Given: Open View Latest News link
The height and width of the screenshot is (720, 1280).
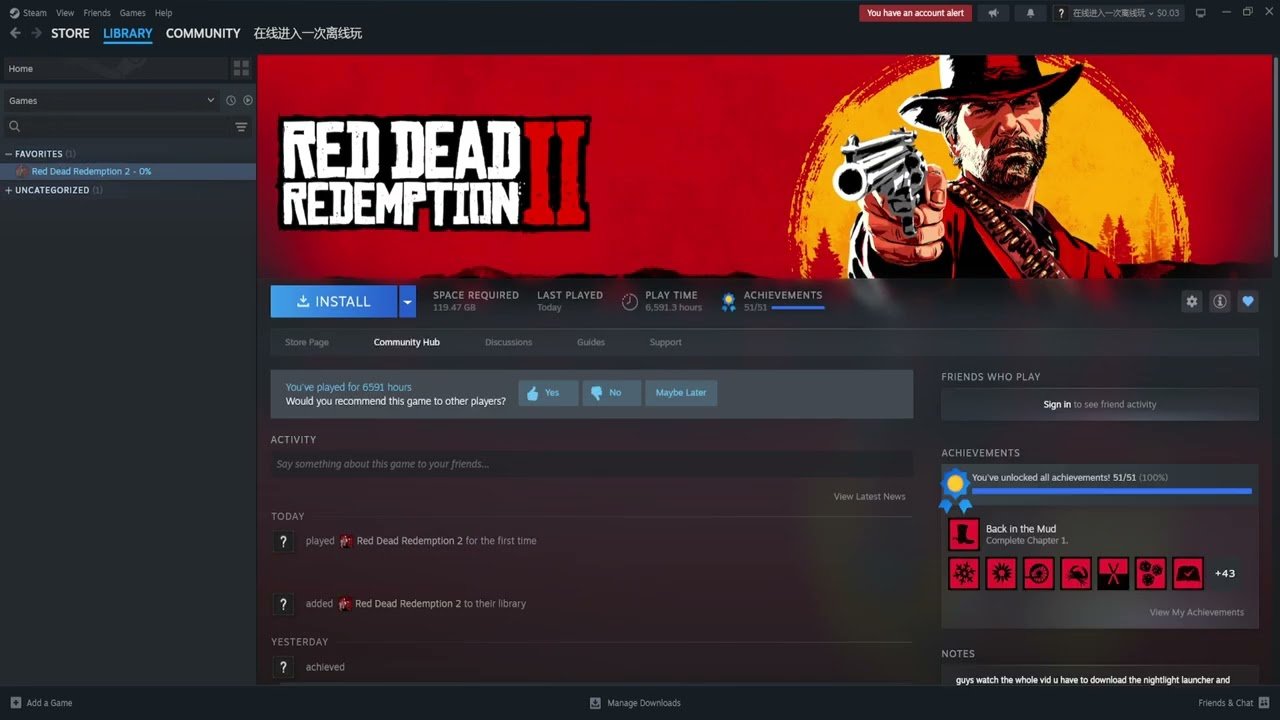Looking at the screenshot, I should (869, 496).
